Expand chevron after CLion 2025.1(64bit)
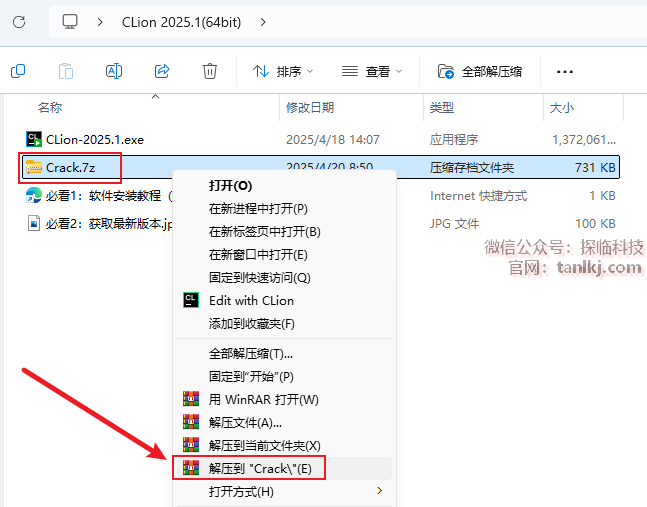The image size is (647, 507). click(263, 22)
